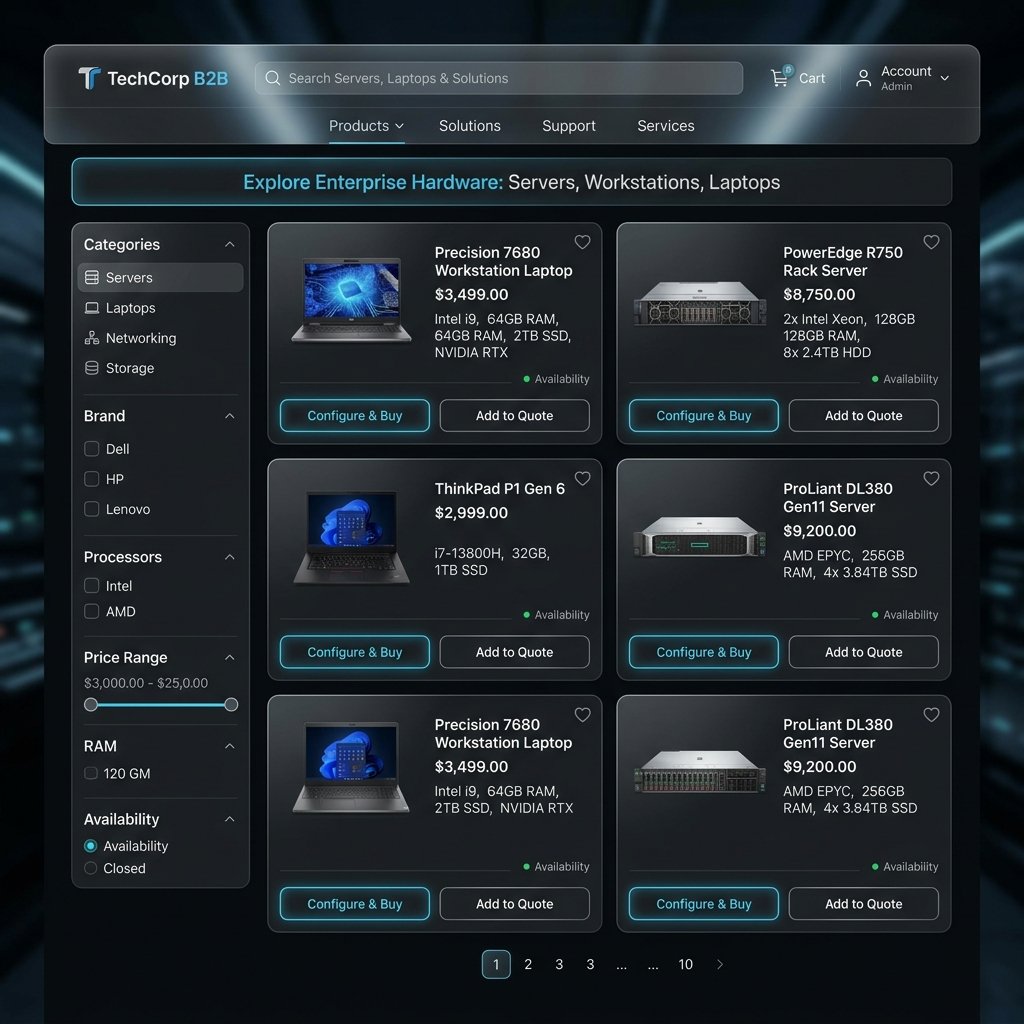Click the PowerEdge R750 Rack Server title
1024x1024 pixels.
pyautogui.click(x=842, y=261)
